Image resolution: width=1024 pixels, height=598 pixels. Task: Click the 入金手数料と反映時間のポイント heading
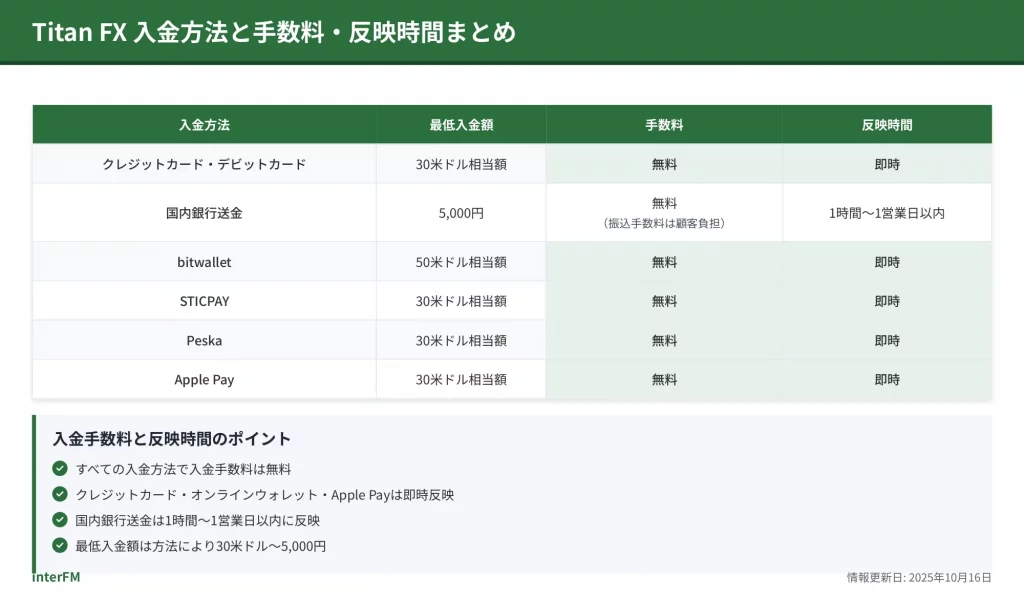(x=172, y=439)
